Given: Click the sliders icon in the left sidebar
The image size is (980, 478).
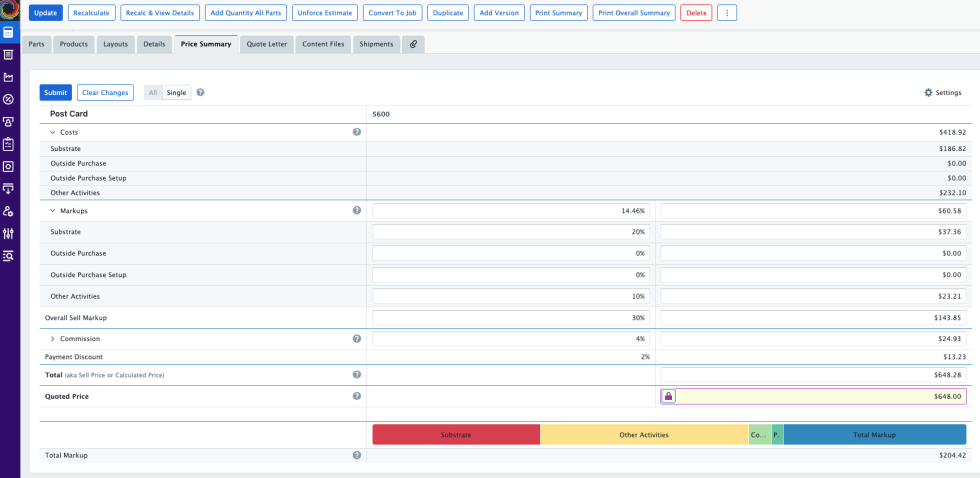Looking at the screenshot, I should [8, 233].
